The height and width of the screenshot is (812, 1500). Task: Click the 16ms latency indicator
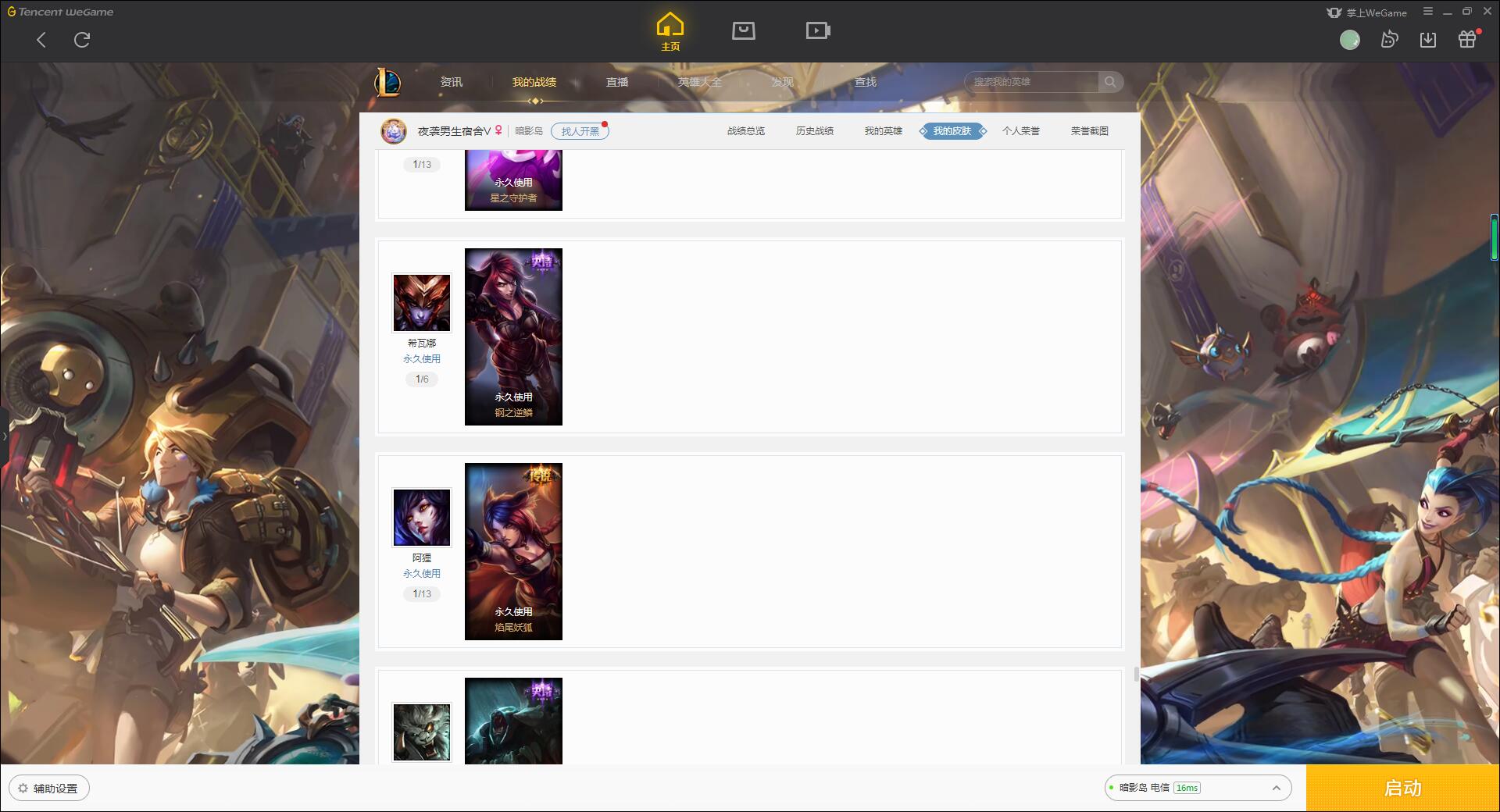pyautogui.click(x=1187, y=788)
